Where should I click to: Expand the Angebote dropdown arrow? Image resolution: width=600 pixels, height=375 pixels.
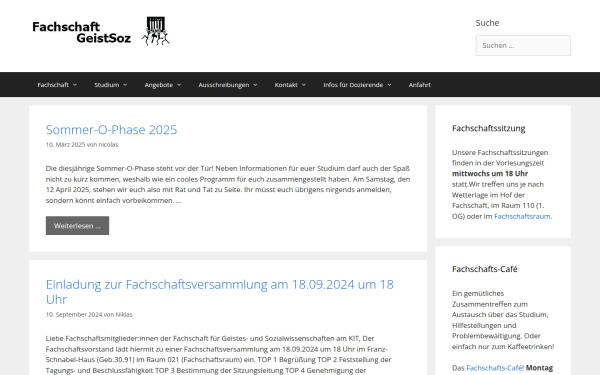coord(179,85)
